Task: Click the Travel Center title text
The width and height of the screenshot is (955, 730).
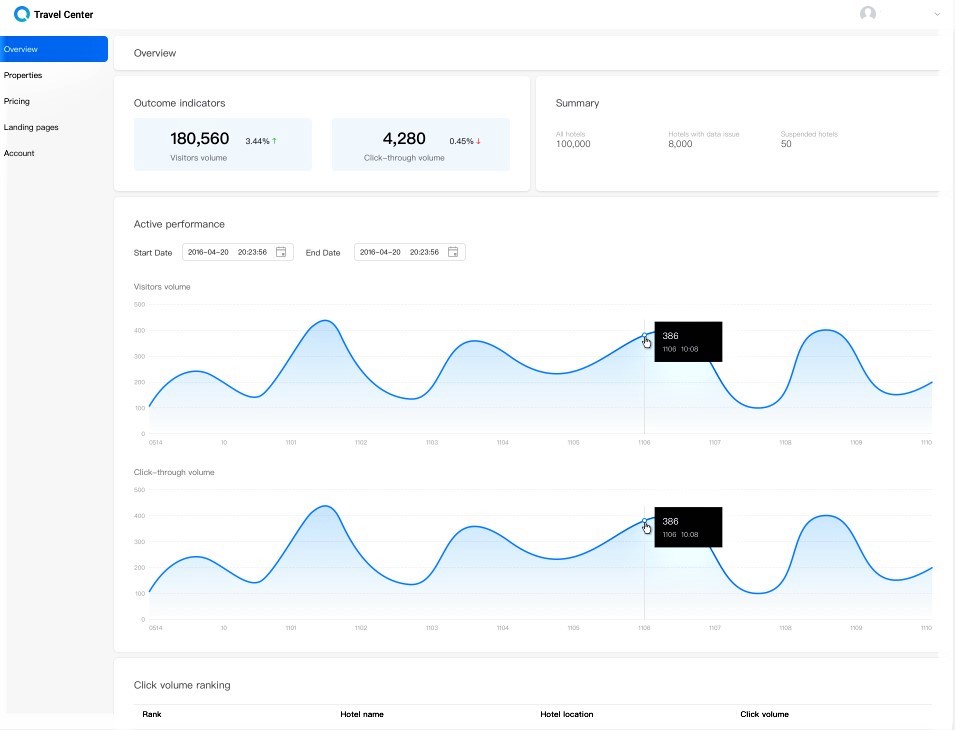Action: tap(63, 15)
